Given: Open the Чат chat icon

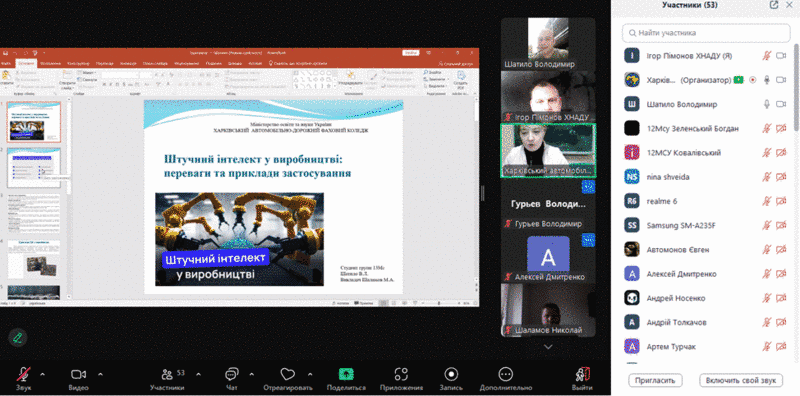Looking at the screenshot, I should (232, 375).
